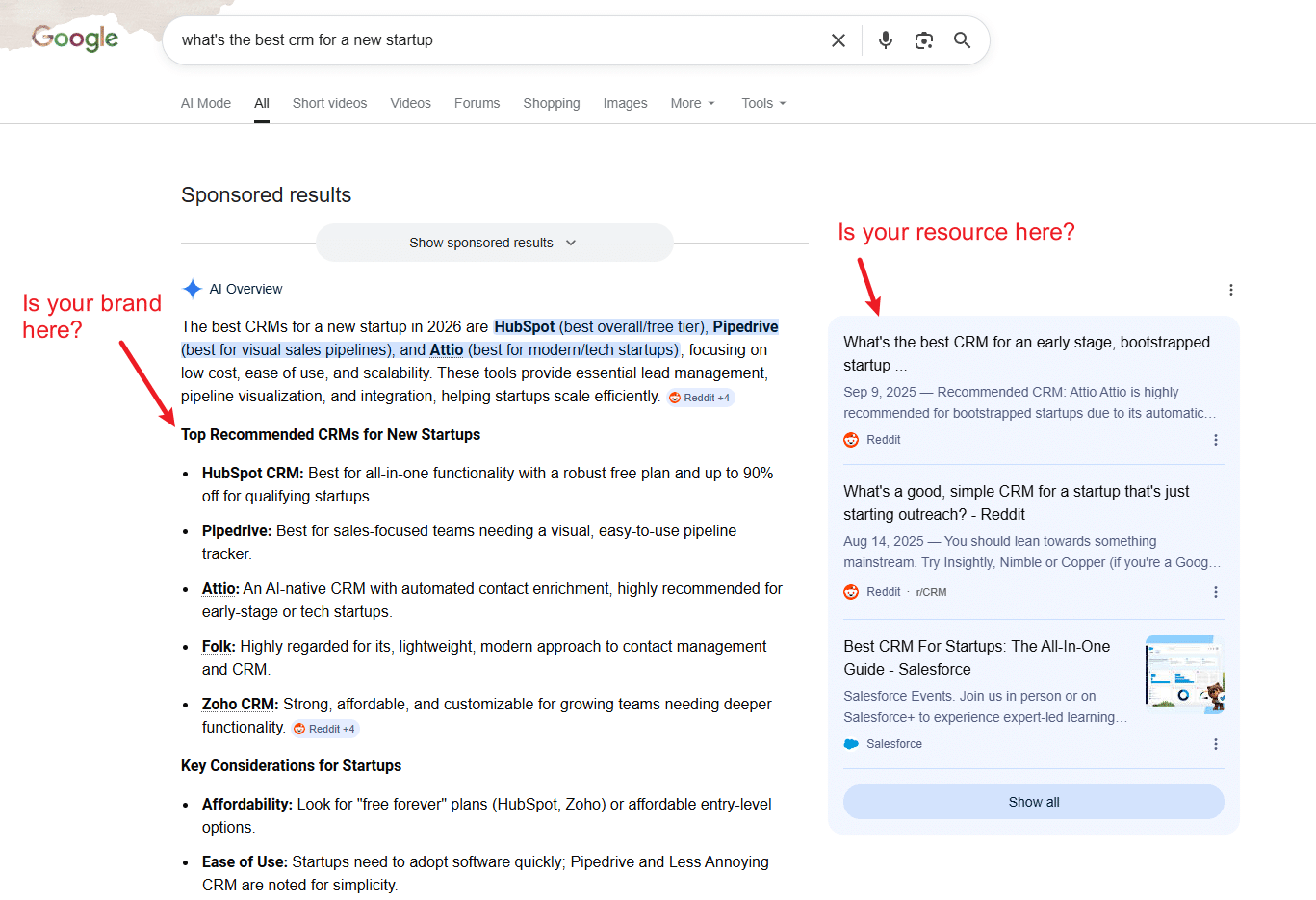Click Reddit +4 chip after Zoho CRM
This screenshot has height=900, width=1316.
[325, 729]
